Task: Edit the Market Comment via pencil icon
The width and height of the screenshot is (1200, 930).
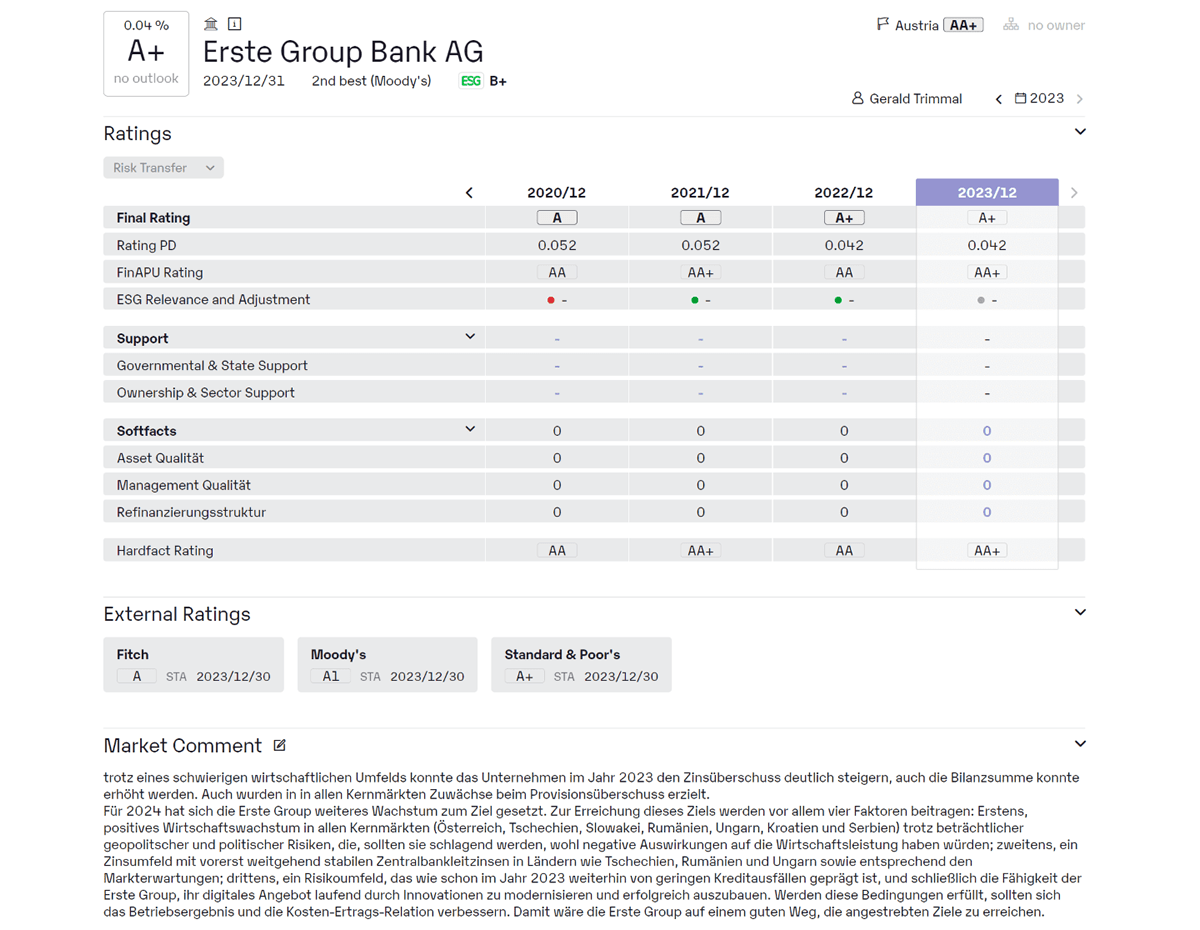Action: click(x=280, y=745)
